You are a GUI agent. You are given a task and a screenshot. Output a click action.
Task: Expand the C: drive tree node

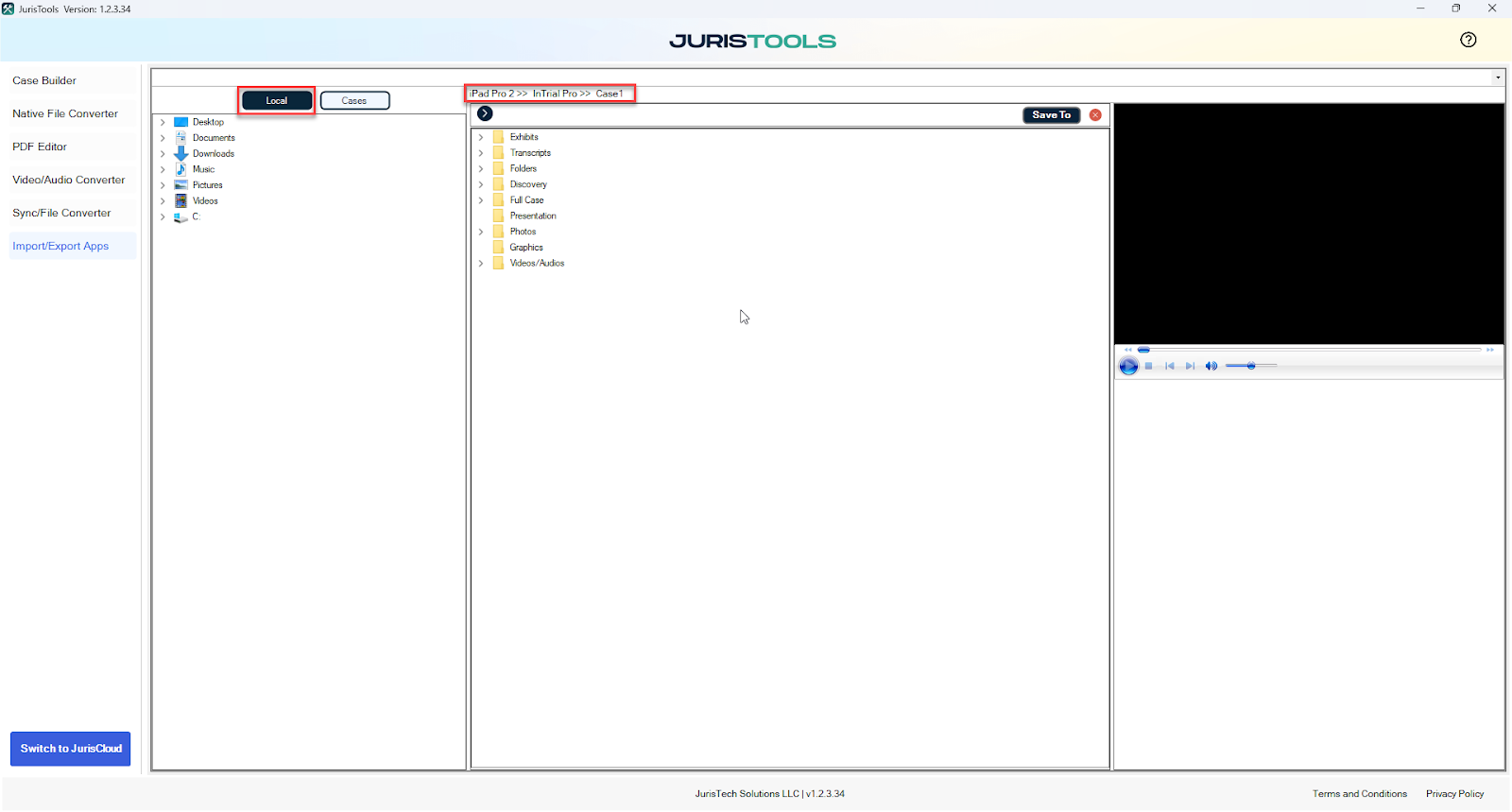click(x=163, y=216)
